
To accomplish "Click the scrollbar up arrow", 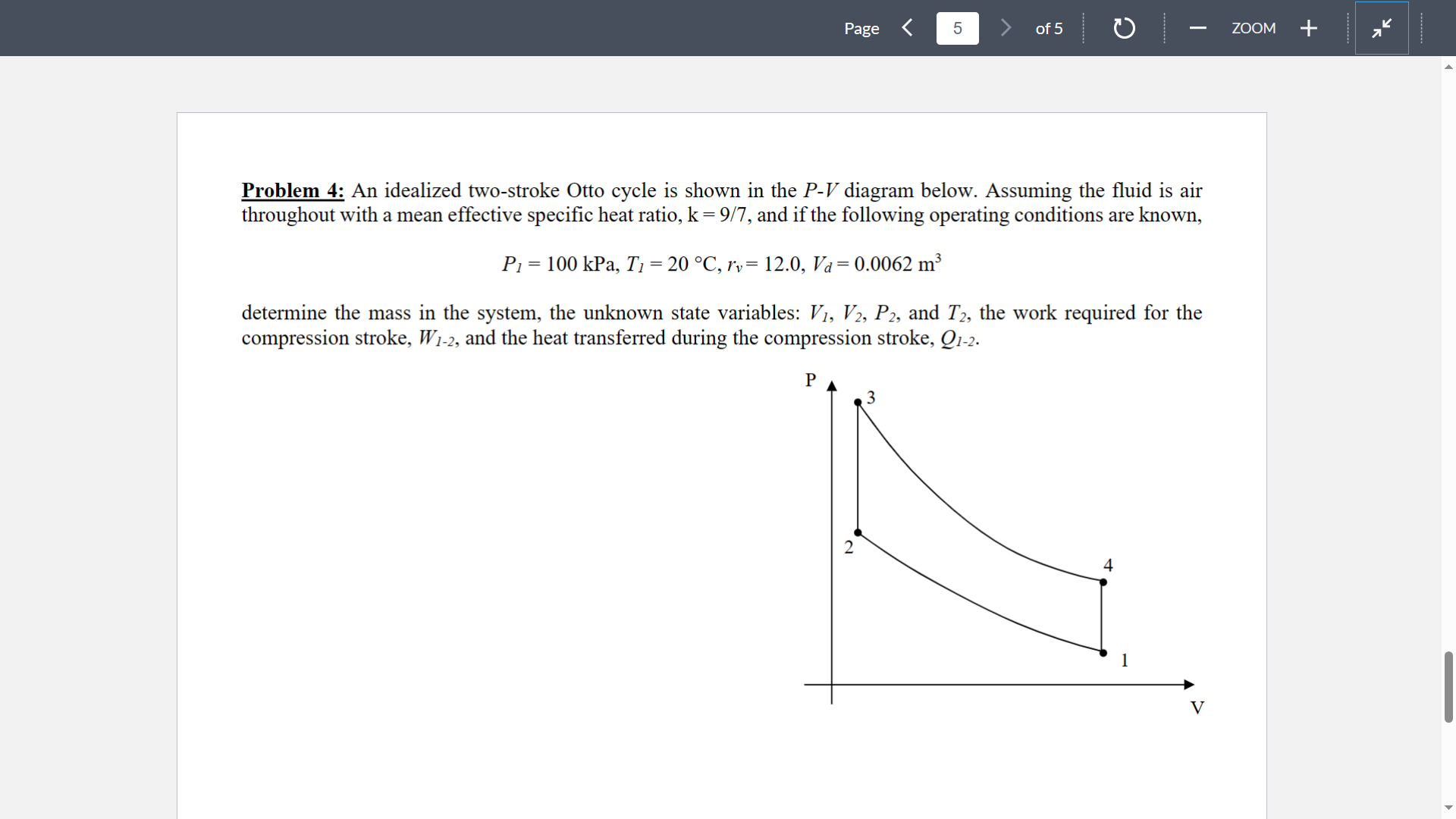I will pos(1447,67).
